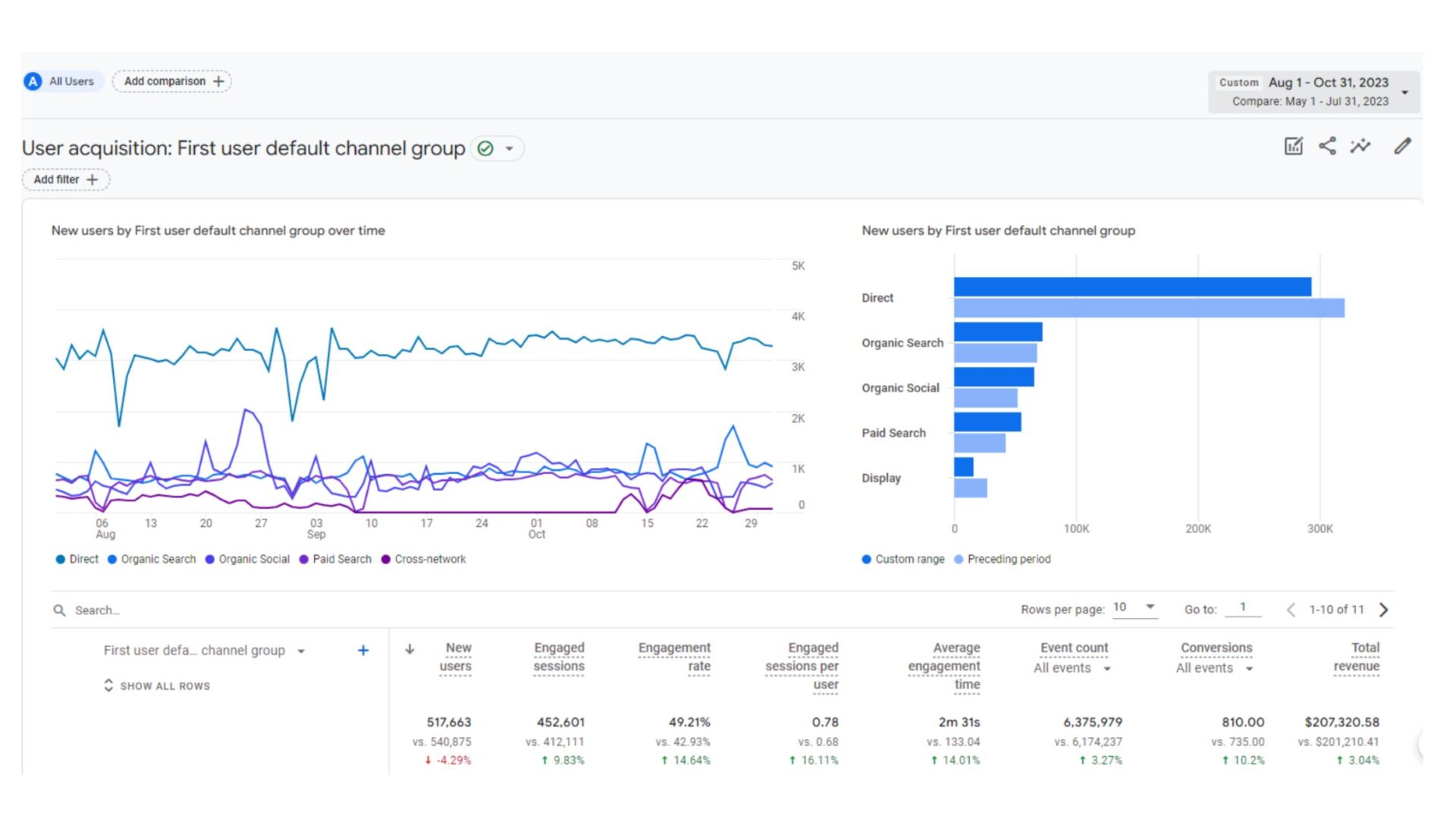Open the date range dropdown
Screen dimensions: 1456x819
tap(1404, 92)
